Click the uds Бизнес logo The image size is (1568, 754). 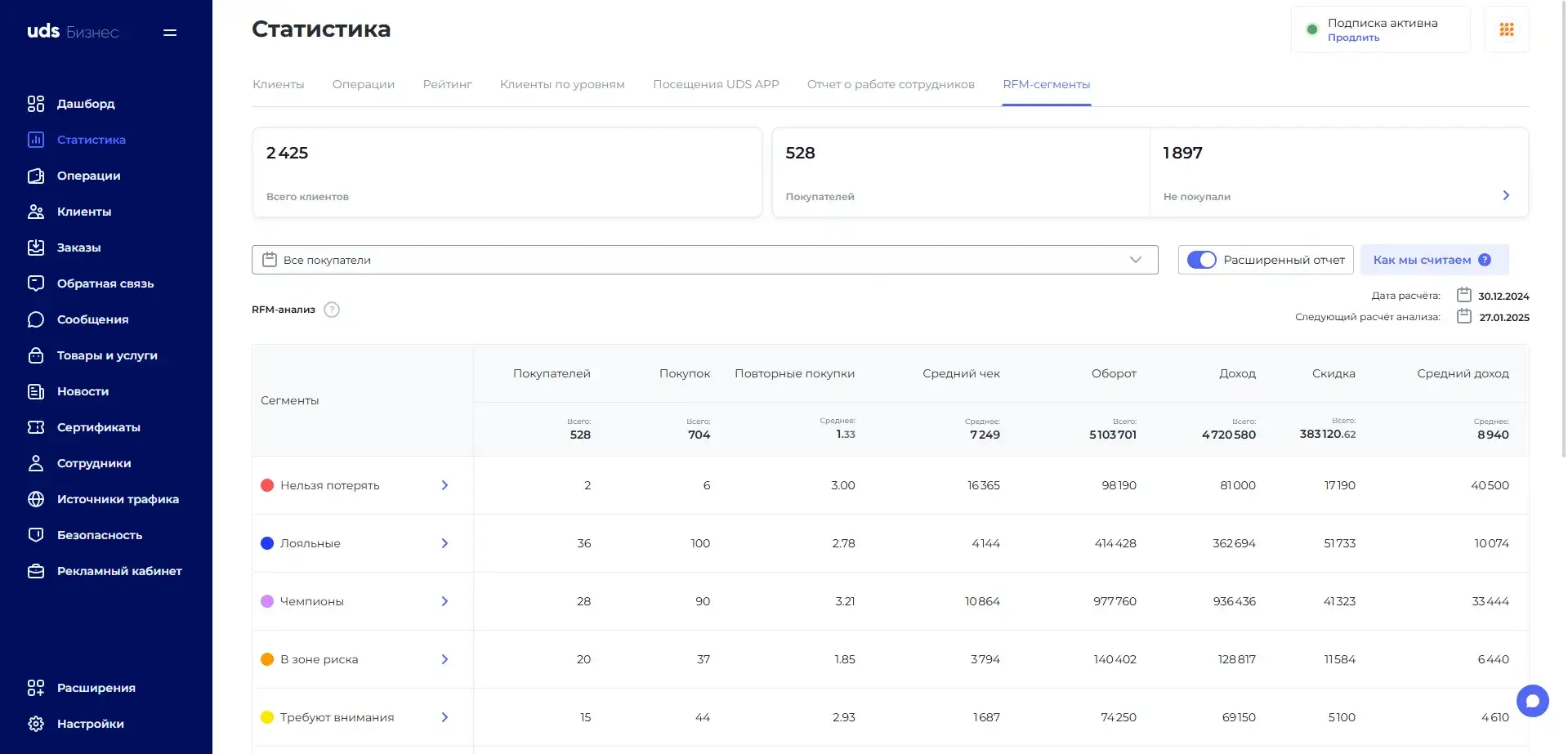73,32
